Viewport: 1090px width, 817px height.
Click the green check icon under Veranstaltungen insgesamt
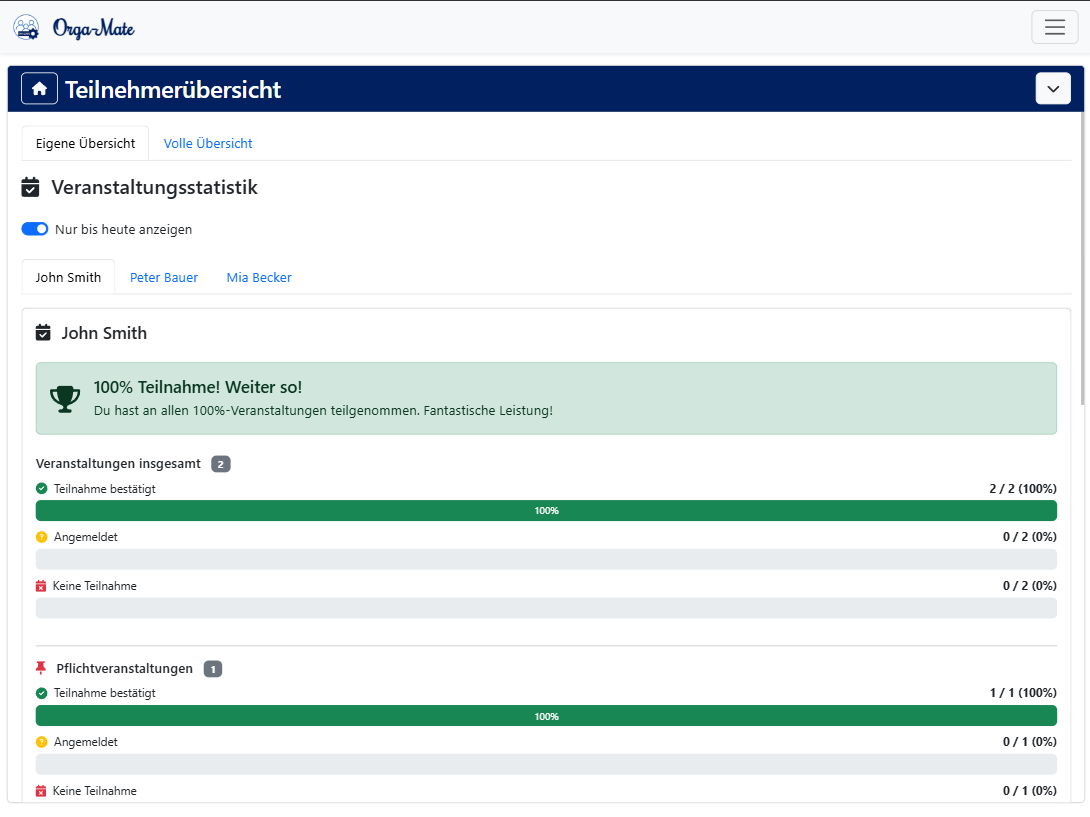(42, 489)
